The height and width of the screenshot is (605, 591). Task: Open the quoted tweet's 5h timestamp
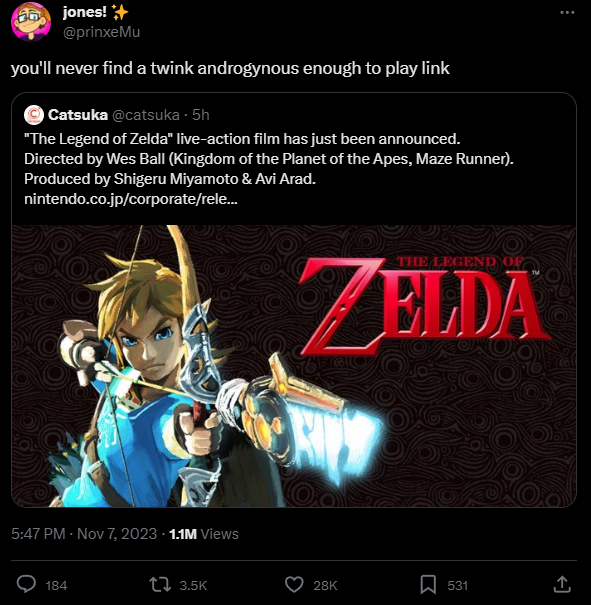tap(201, 115)
